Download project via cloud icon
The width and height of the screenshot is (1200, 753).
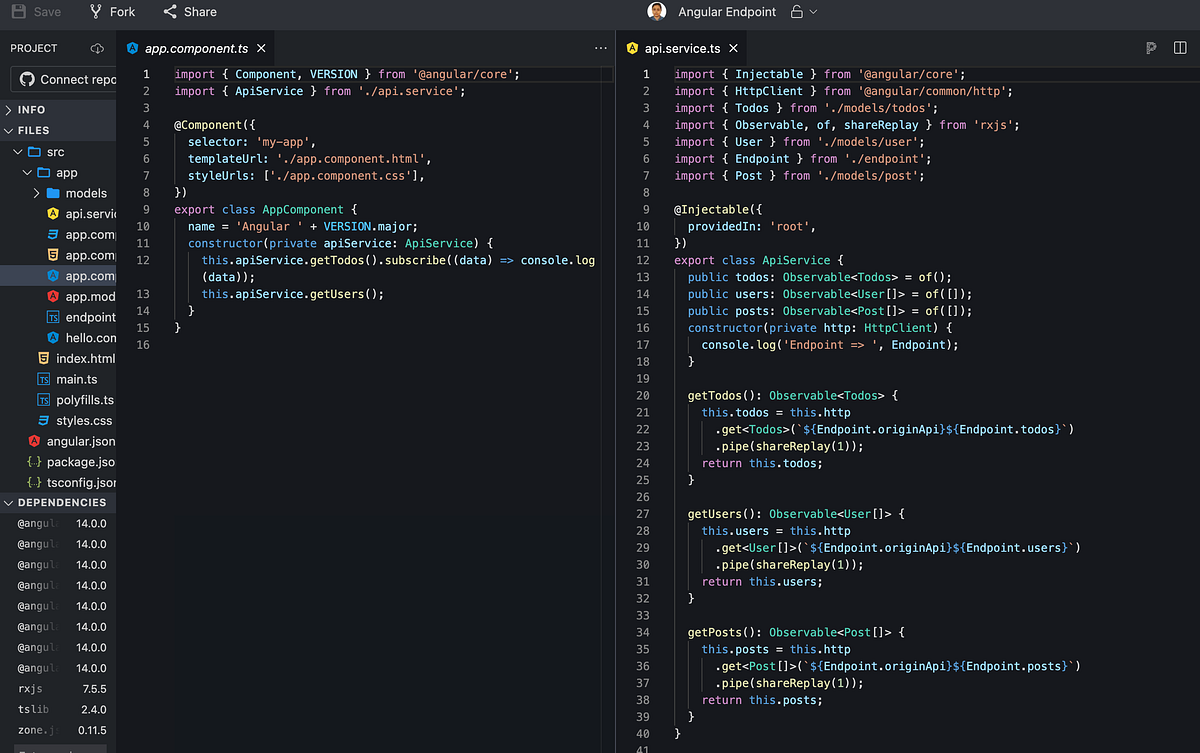click(x=97, y=48)
